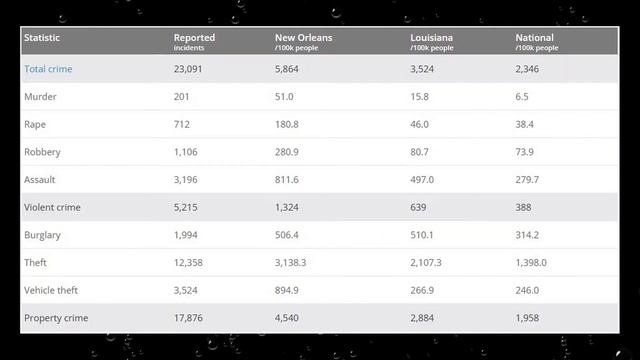Viewport: 640px width, 360px height.
Task: Select the Statistic column header
Action: tap(42, 38)
